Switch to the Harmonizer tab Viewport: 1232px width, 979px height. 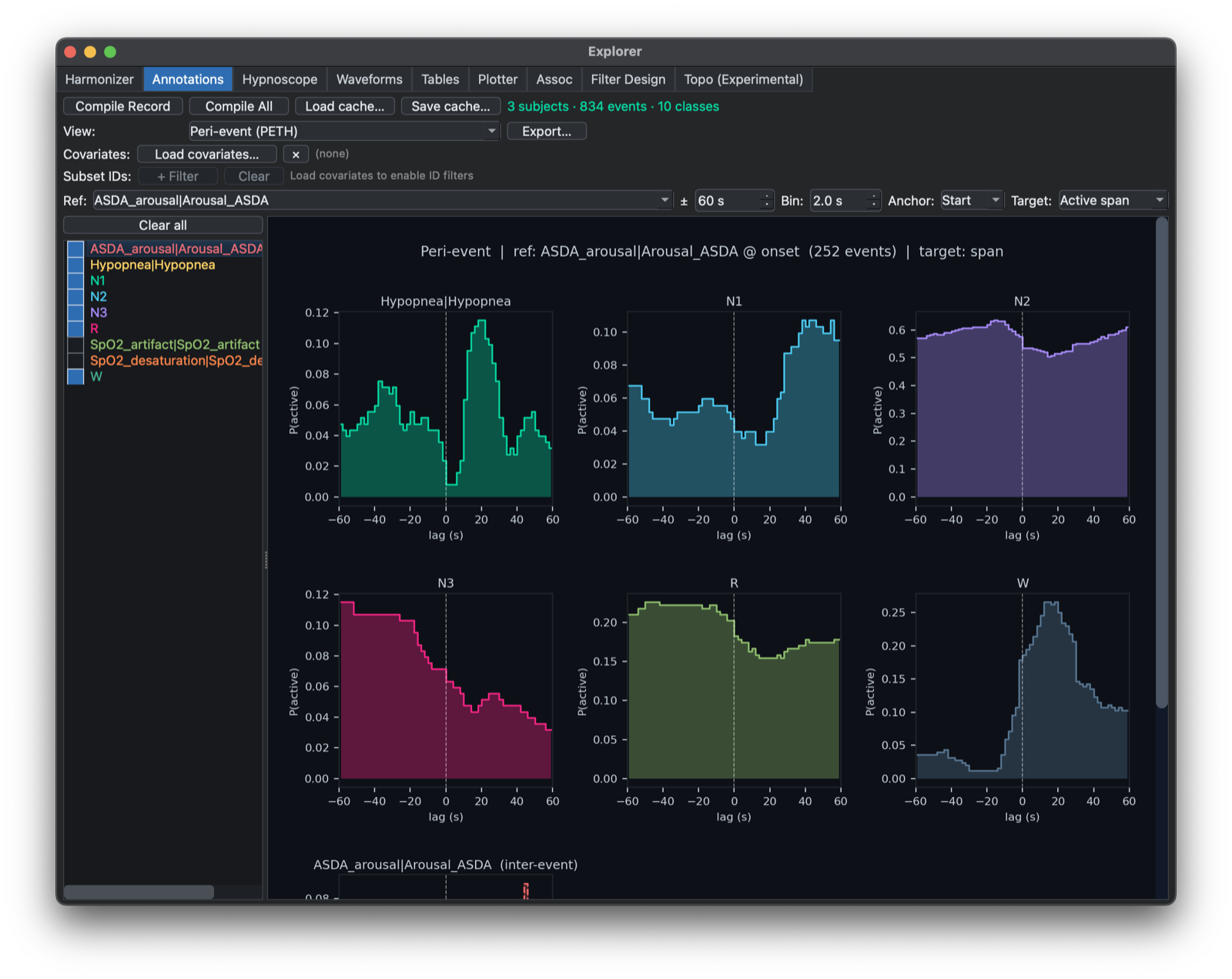99,79
